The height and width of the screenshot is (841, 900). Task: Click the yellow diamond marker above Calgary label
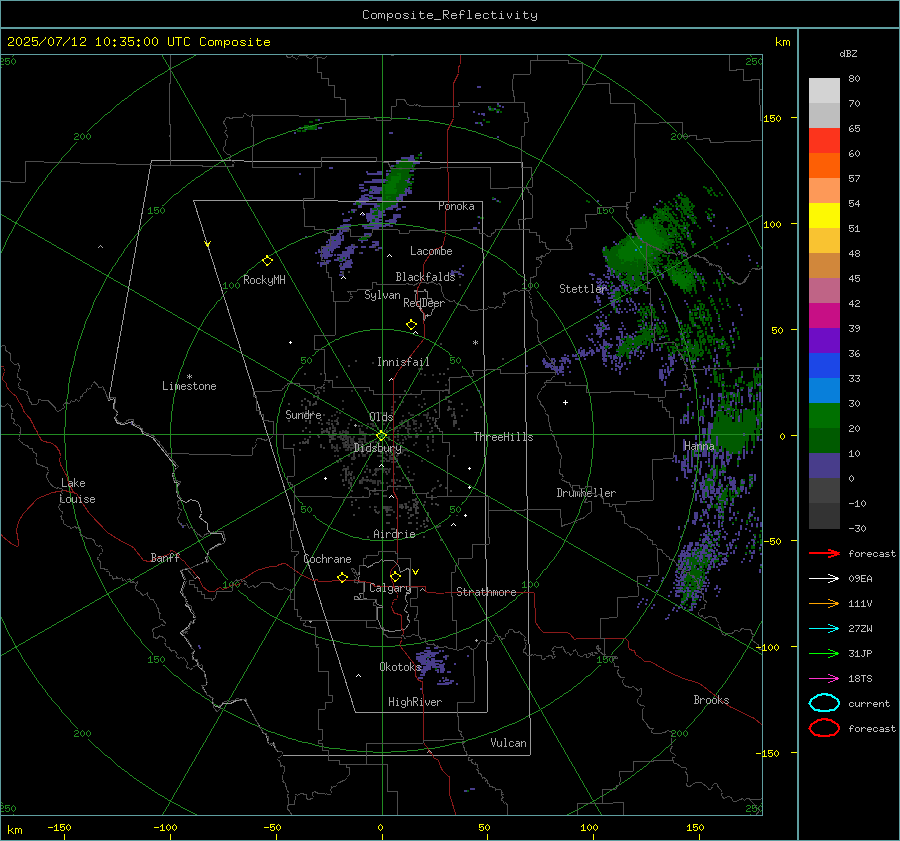[x=395, y=576]
